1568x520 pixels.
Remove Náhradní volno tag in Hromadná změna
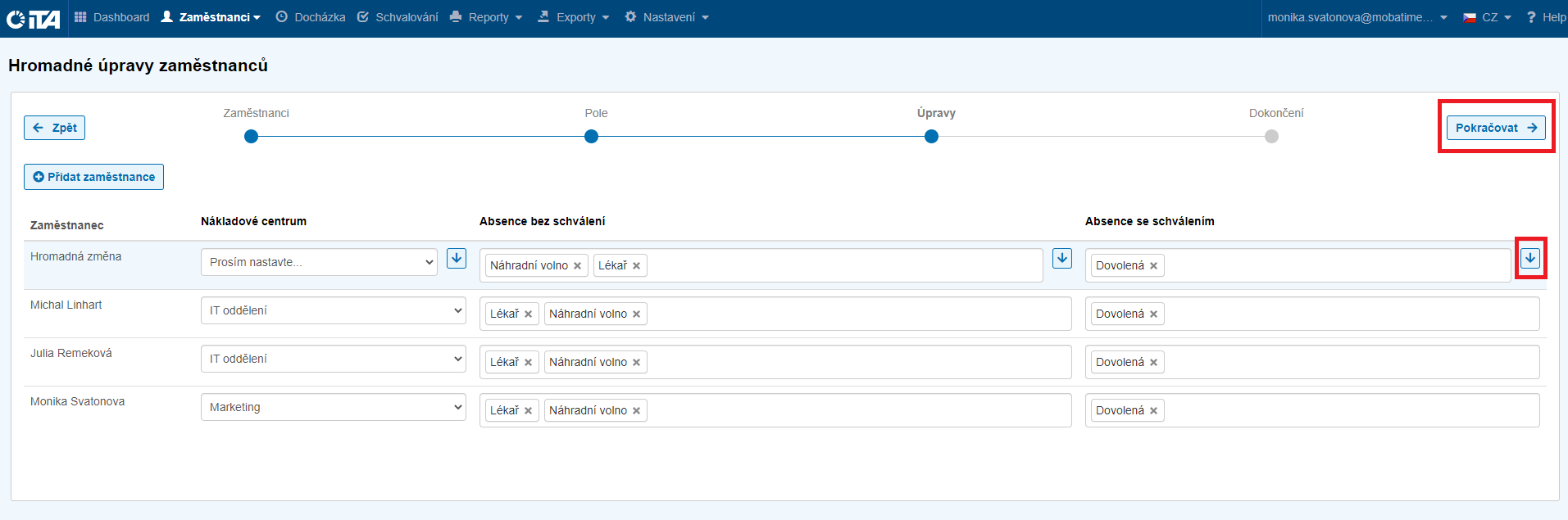(x=578, y=266)
